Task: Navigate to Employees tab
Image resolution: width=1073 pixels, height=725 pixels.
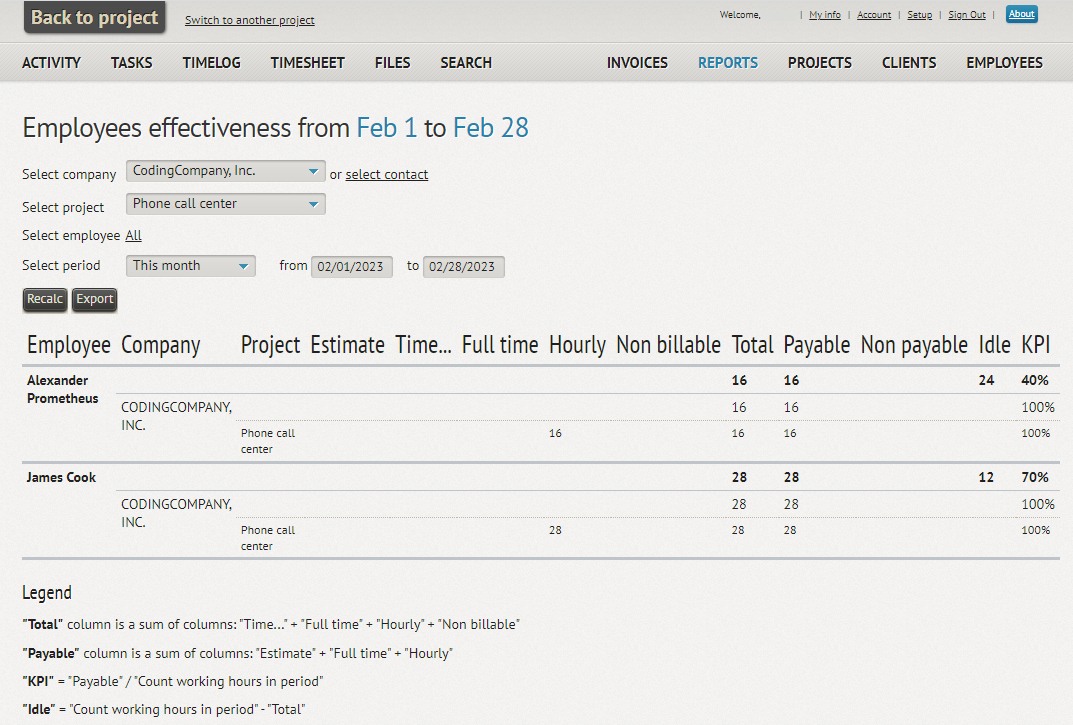Action: pos(1004,62)
